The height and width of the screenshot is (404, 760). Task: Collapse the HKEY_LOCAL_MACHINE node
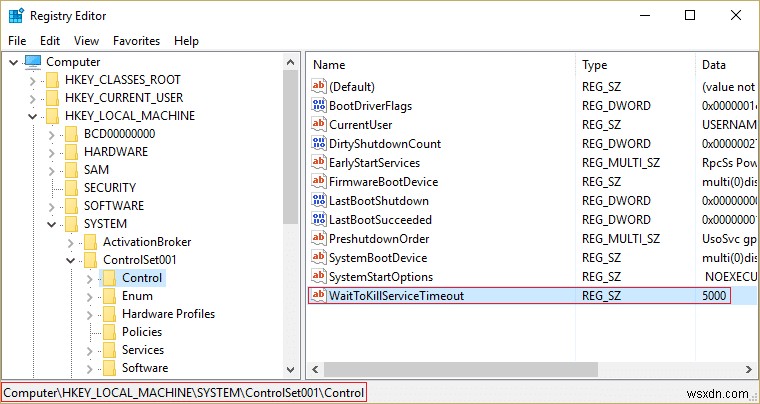click(x=33, y=116)
